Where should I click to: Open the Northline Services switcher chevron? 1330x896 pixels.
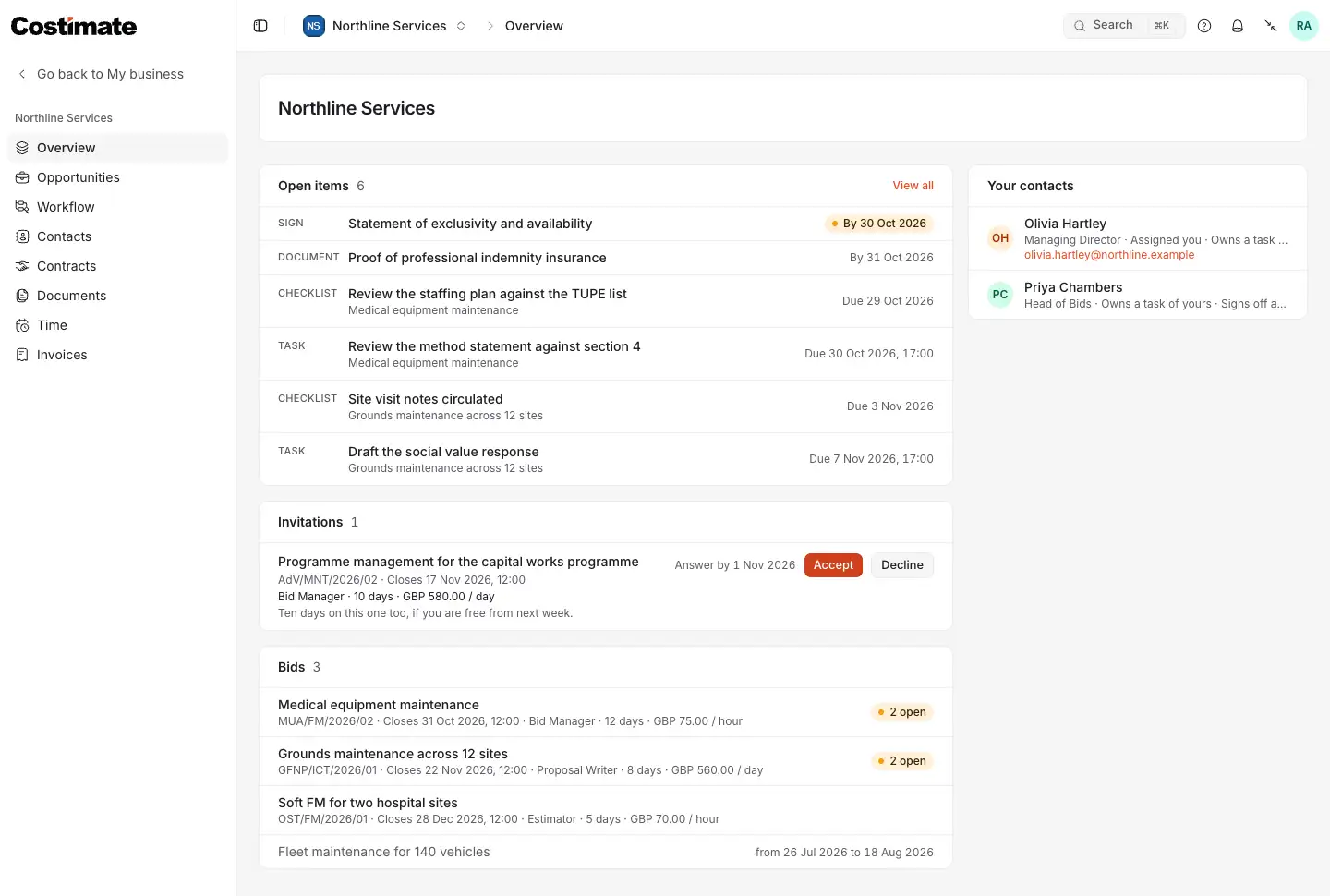click(x=461, y=26)
